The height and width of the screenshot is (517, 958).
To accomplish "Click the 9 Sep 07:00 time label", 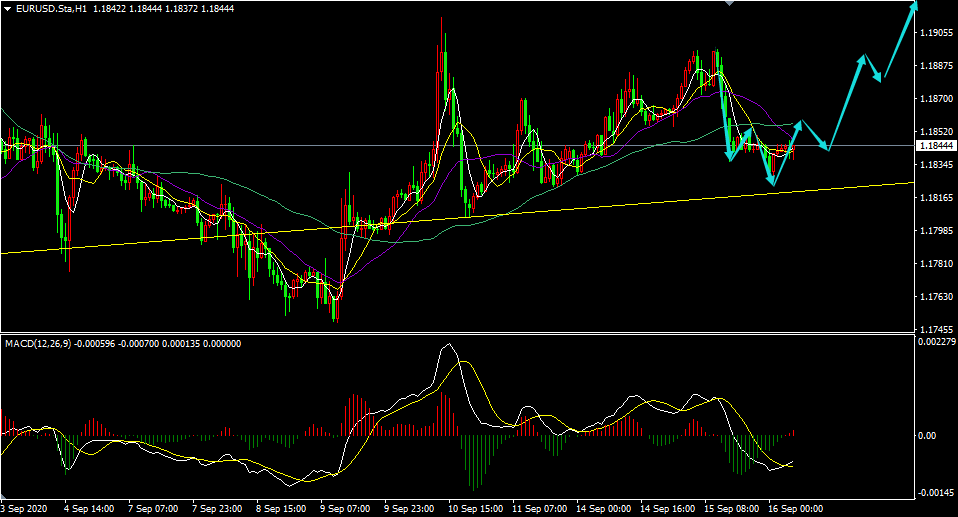I will click(345, 508).
